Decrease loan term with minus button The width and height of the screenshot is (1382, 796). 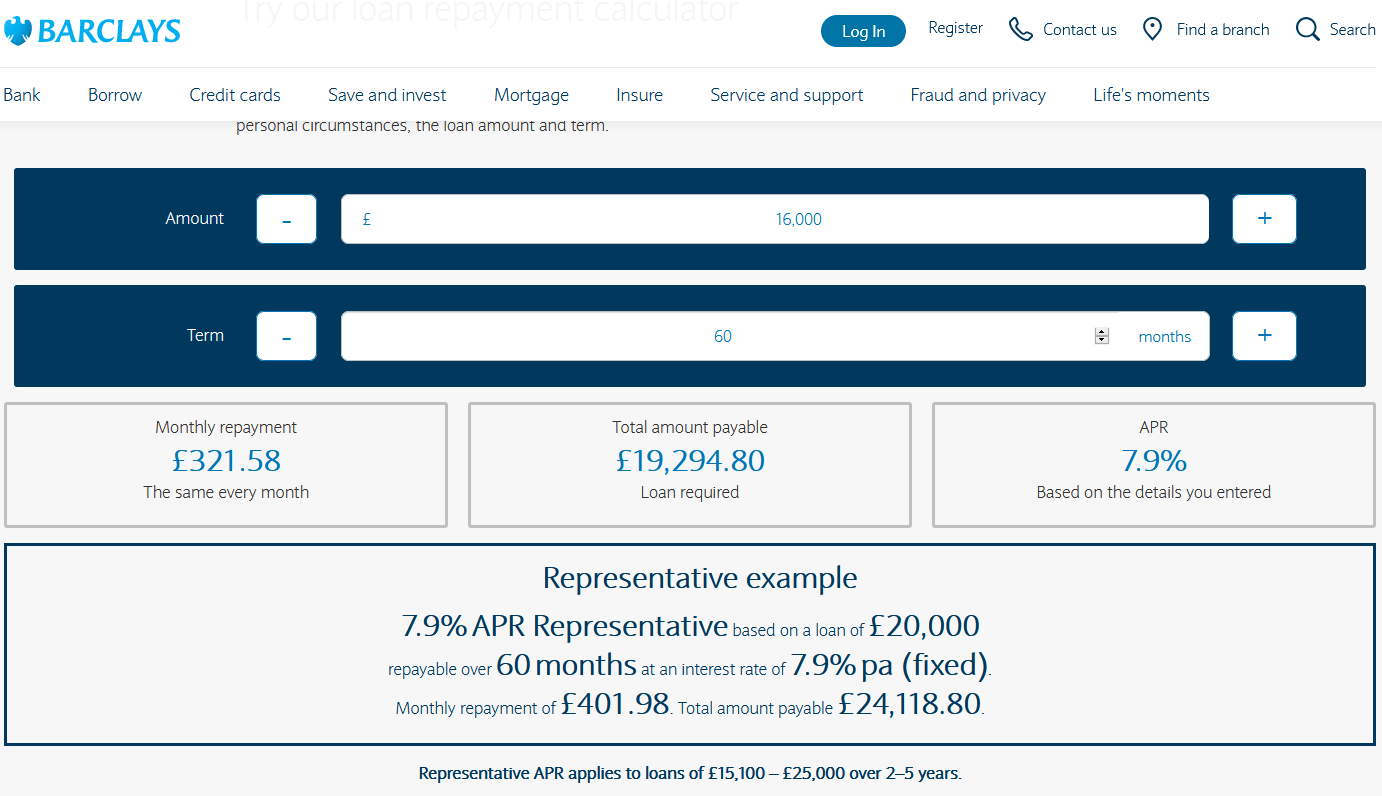(x=286, y=336)
